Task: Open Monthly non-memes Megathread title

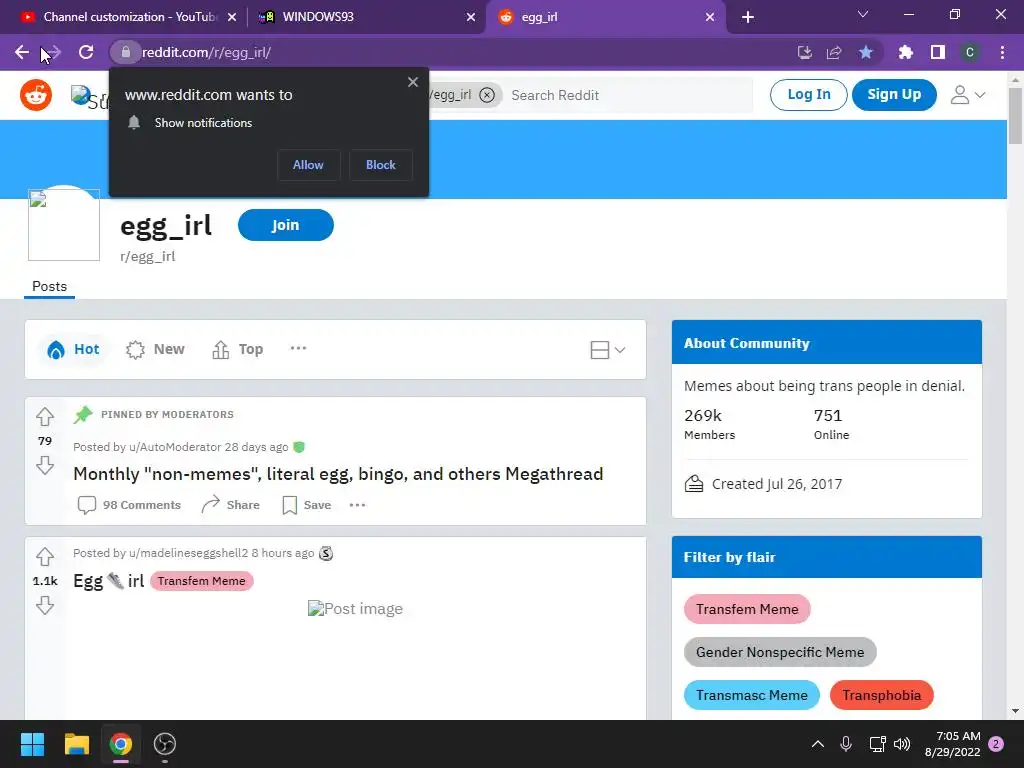Action: pos(338,474)
